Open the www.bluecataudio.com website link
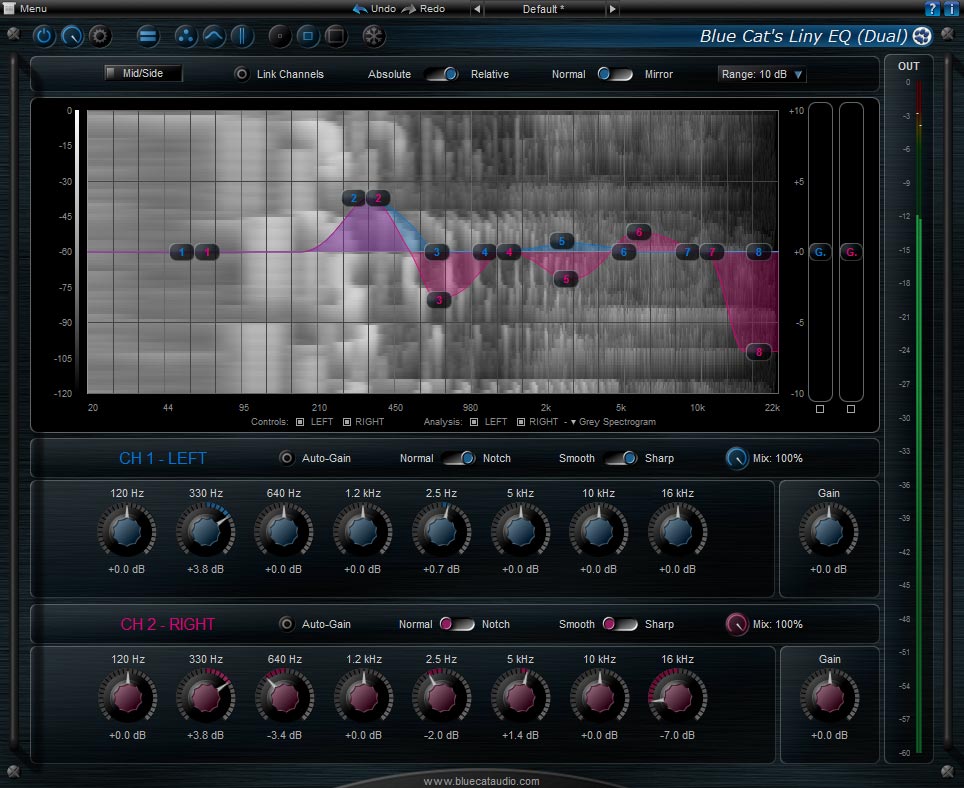 point(481,780)
